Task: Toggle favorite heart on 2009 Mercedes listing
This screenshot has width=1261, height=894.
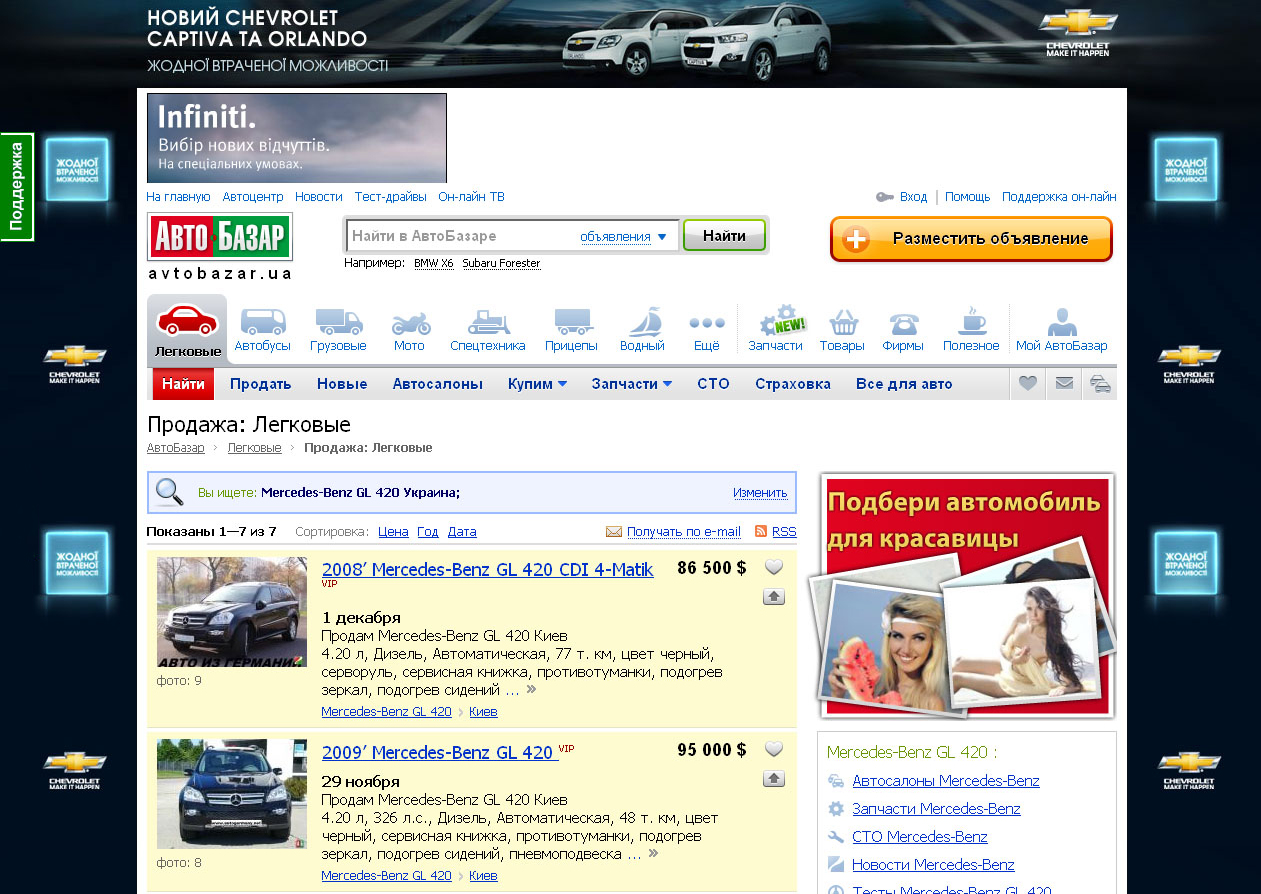Action: coord(774,749)
